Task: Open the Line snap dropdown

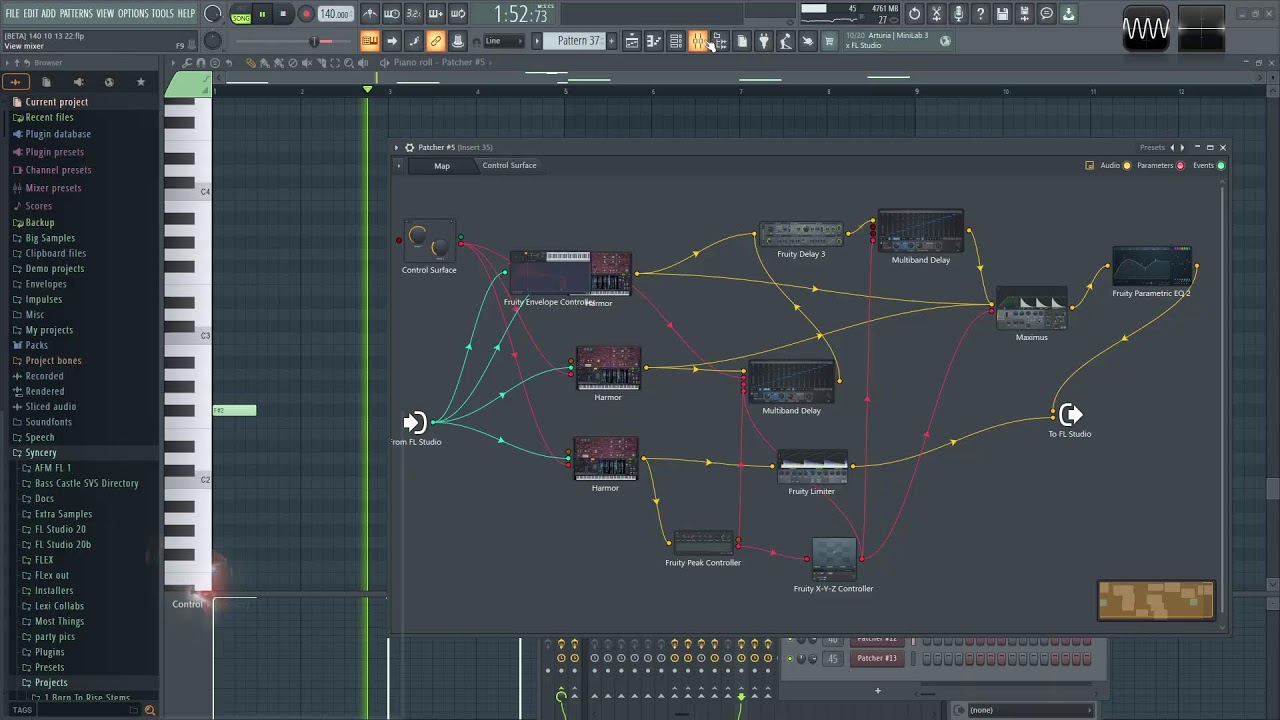Action: [x=504, y=41]
